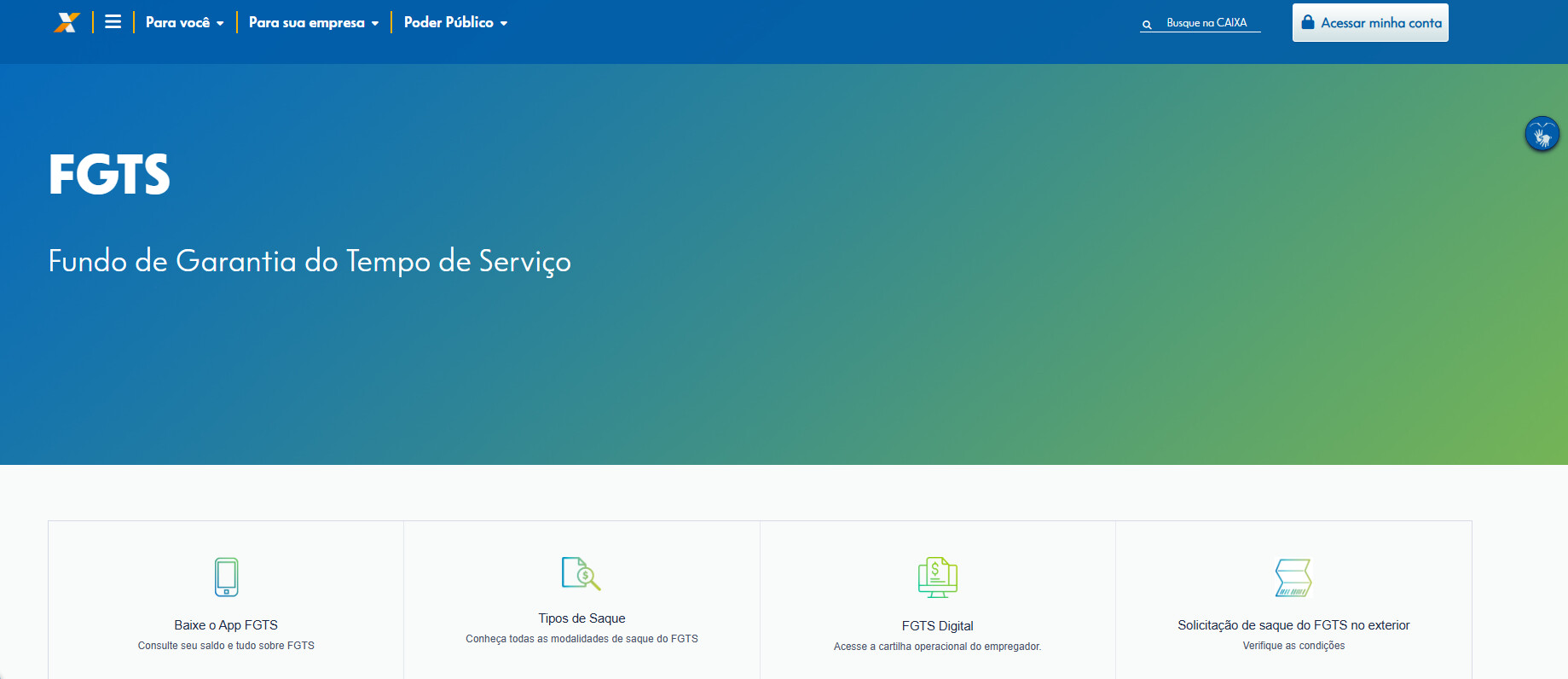
Task: Expand the Poder Público dropdown
Action: click(x=455, y=22)
